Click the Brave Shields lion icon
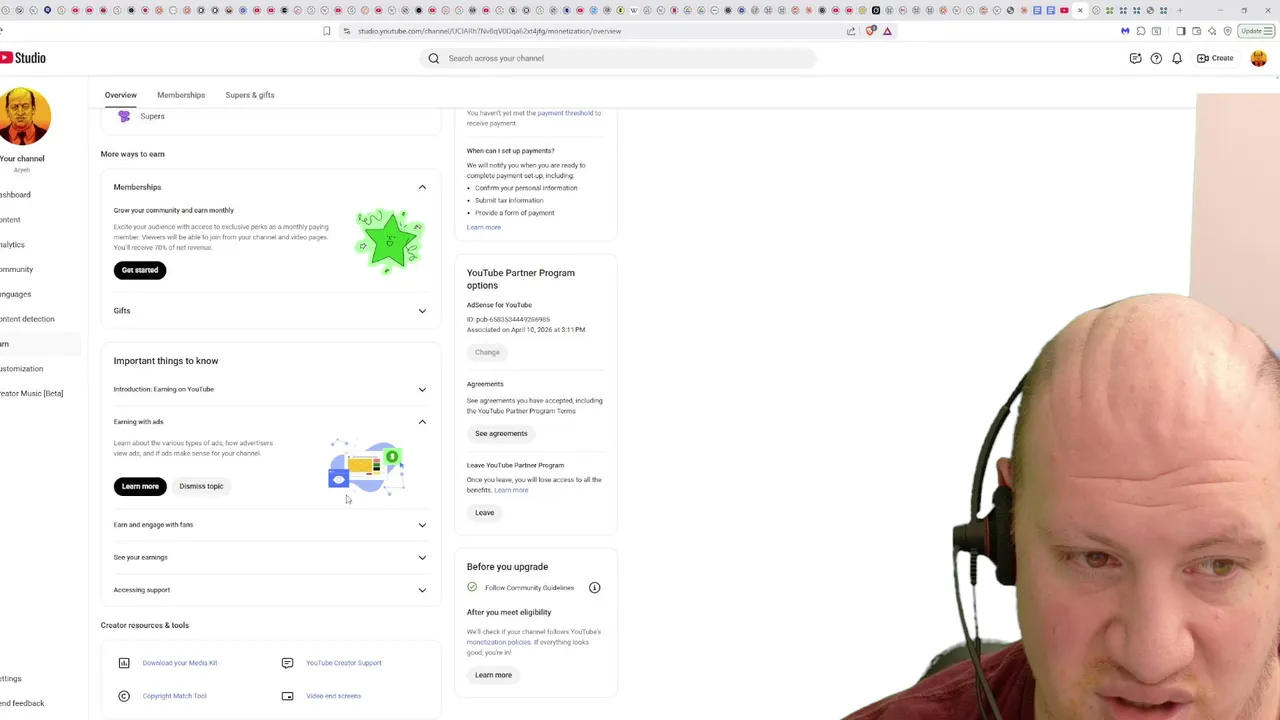The height and width of the screenshot is (720, 1280). pyautogui.click(x=871, y=31)
